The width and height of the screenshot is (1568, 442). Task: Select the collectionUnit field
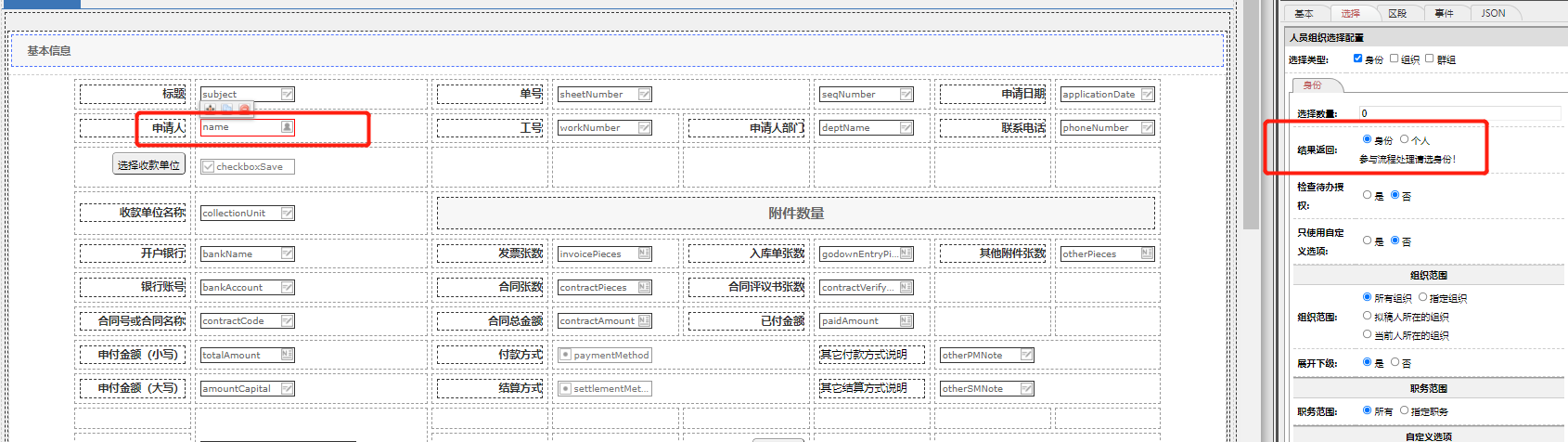point(248,213)
